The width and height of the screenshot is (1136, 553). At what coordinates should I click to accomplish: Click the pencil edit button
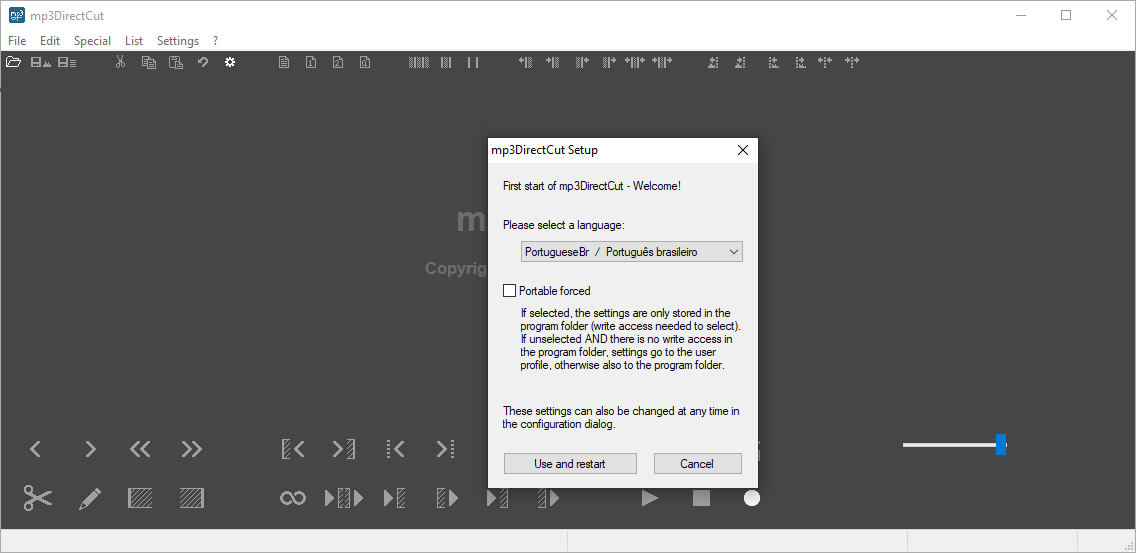90,498
